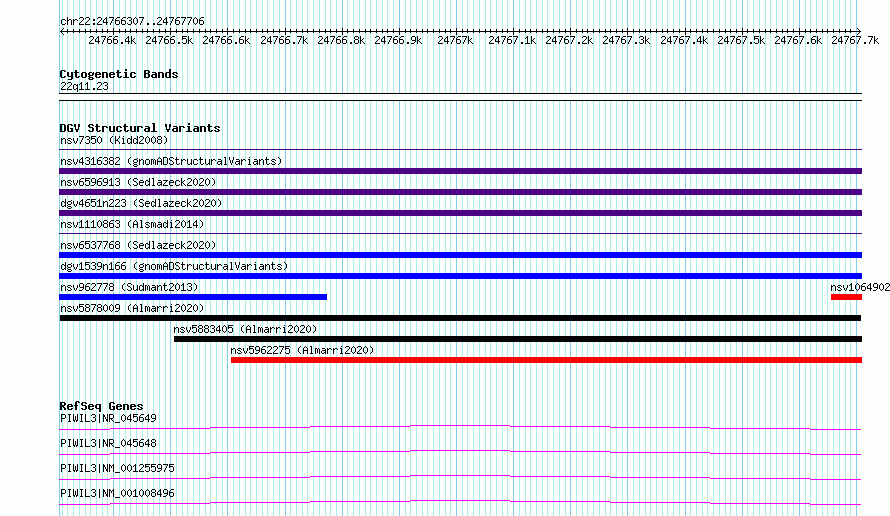Image resolution: width=890 pixels, height=516 pixels.
Task: Open the RefSeq Genes track header
Action: [102, 406]
